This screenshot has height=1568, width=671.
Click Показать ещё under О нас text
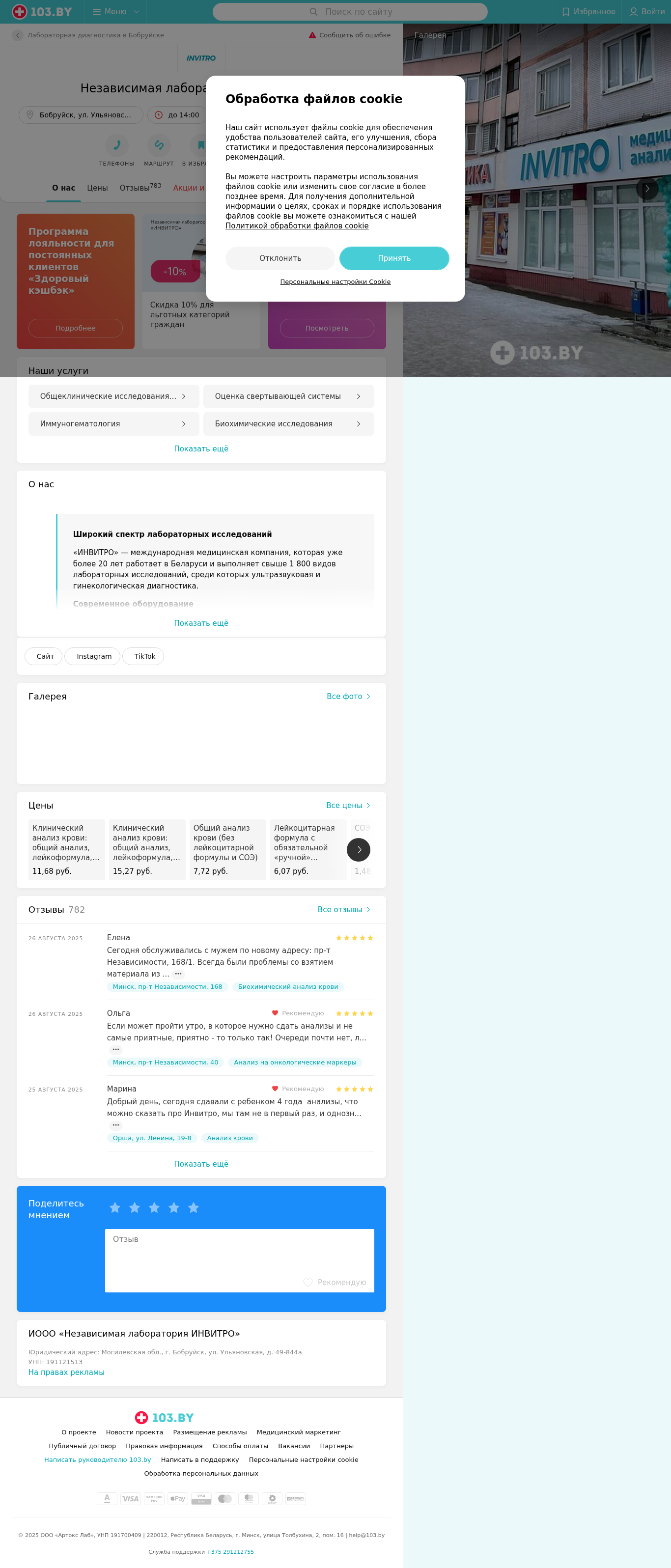pos(201,623)
